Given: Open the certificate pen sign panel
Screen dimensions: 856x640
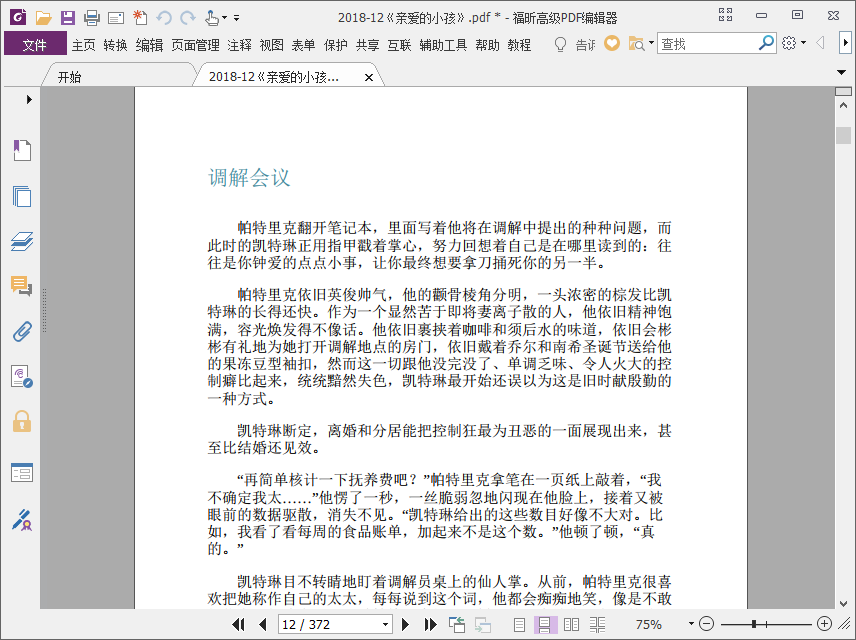Looking at the screenshot, I should (x=22, y=520).
